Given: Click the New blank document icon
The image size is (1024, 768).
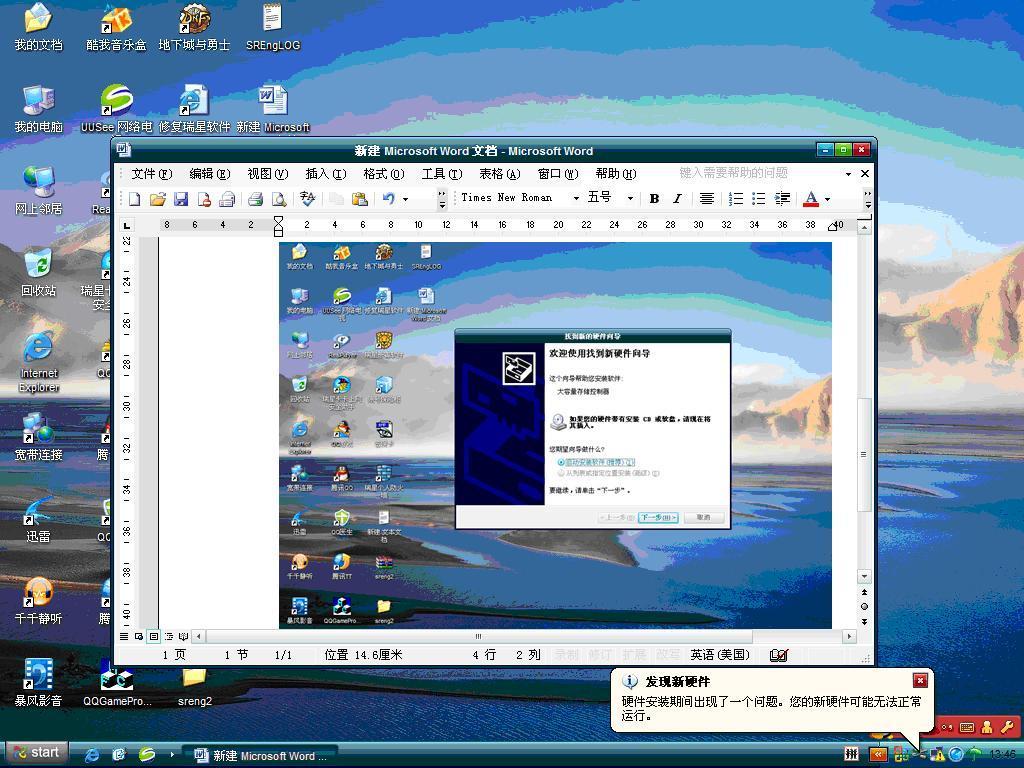Looking at the screenshot, I should [134, 199].
